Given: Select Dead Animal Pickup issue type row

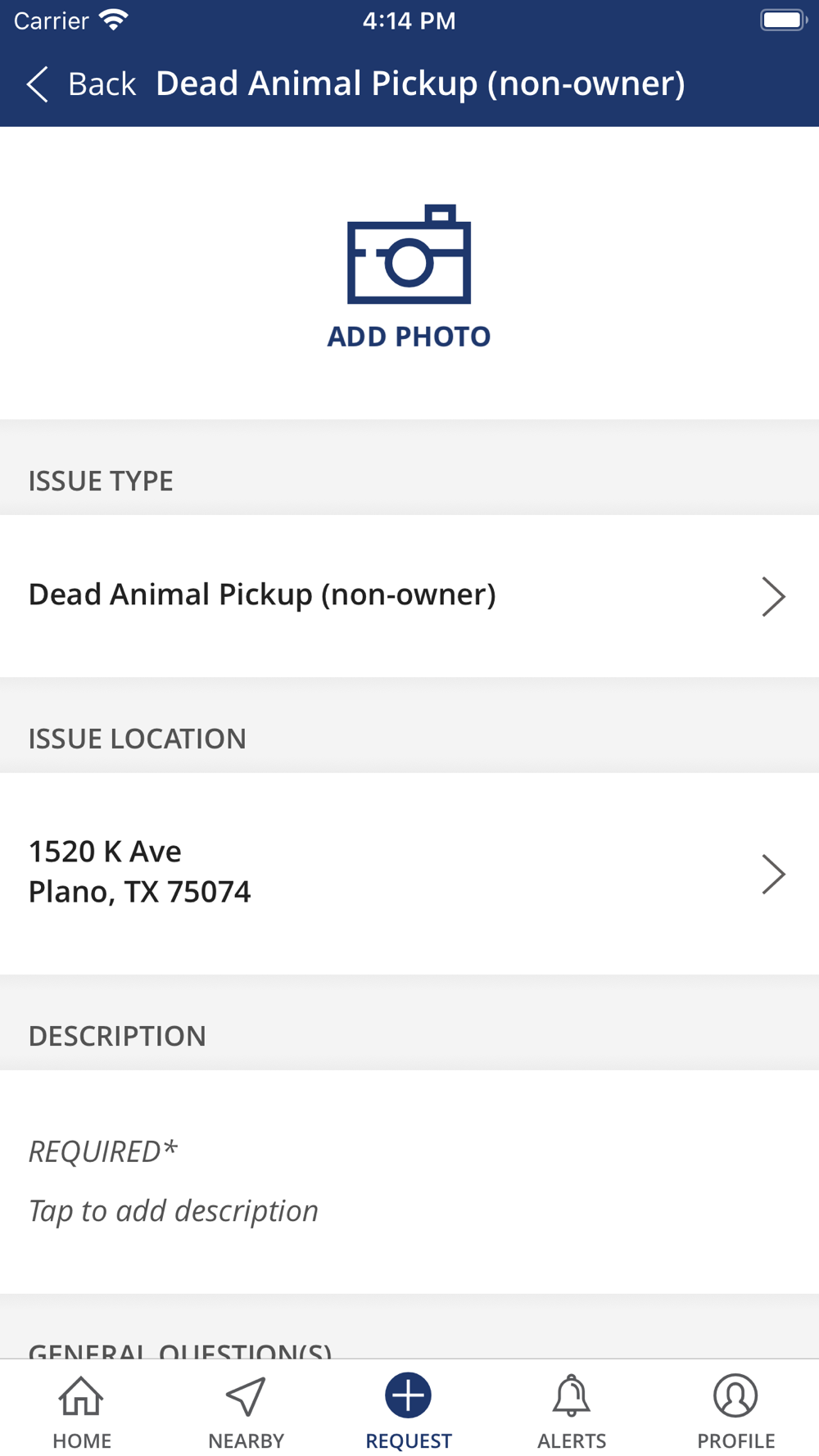Looking at the screenshot, I should click(x=409, y=595).
